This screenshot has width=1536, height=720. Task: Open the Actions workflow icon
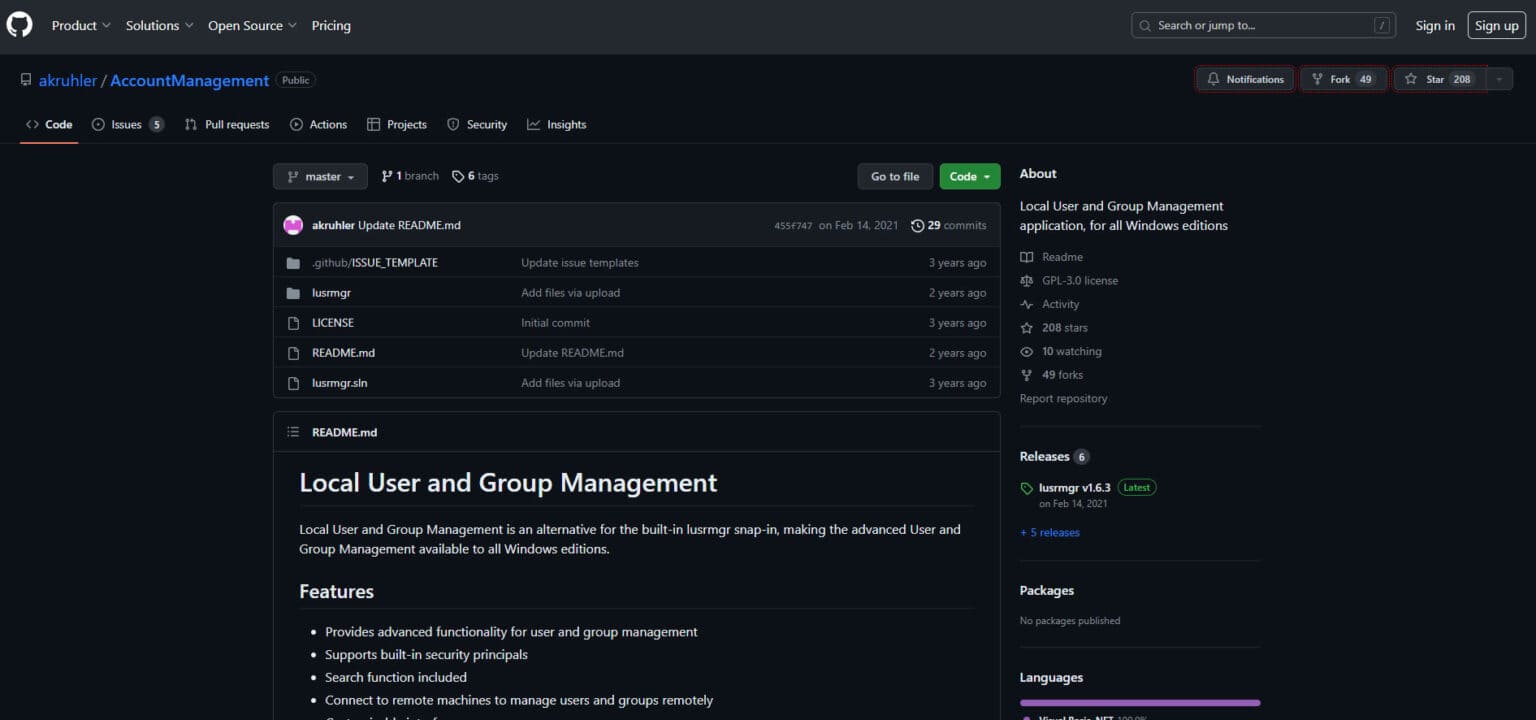pyautogui.click(x=295, y=124)
